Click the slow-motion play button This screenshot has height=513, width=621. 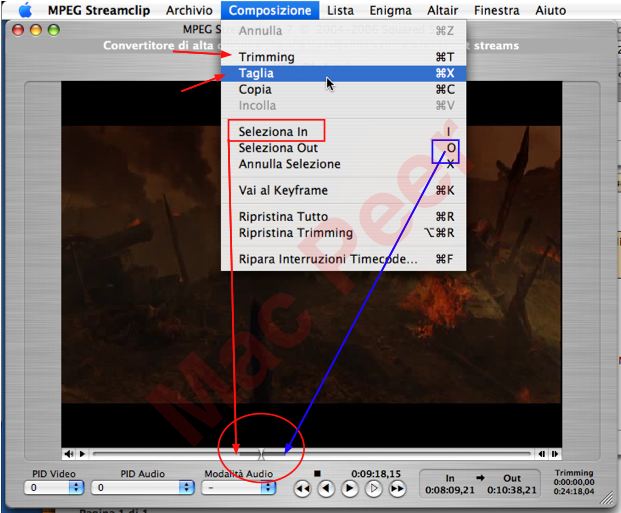pos(373,489)
